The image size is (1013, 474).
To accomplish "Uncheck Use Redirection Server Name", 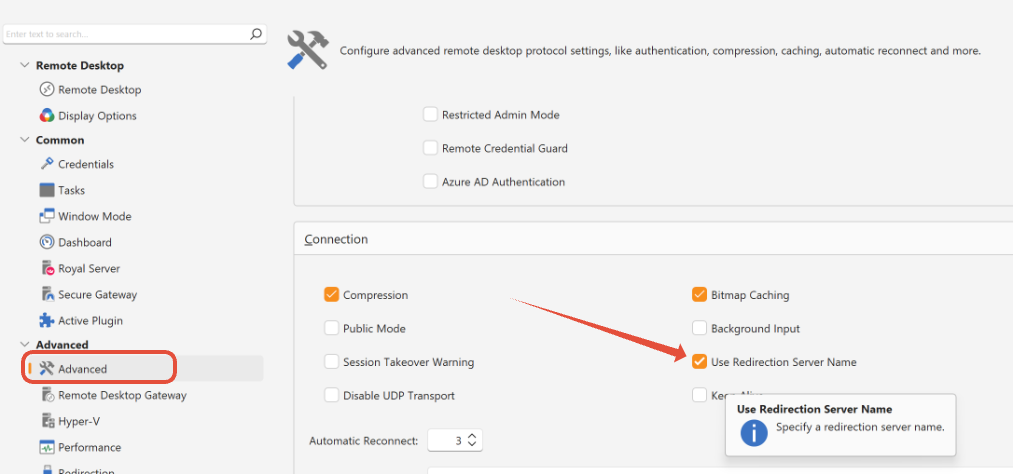I will tap(700, 362).
